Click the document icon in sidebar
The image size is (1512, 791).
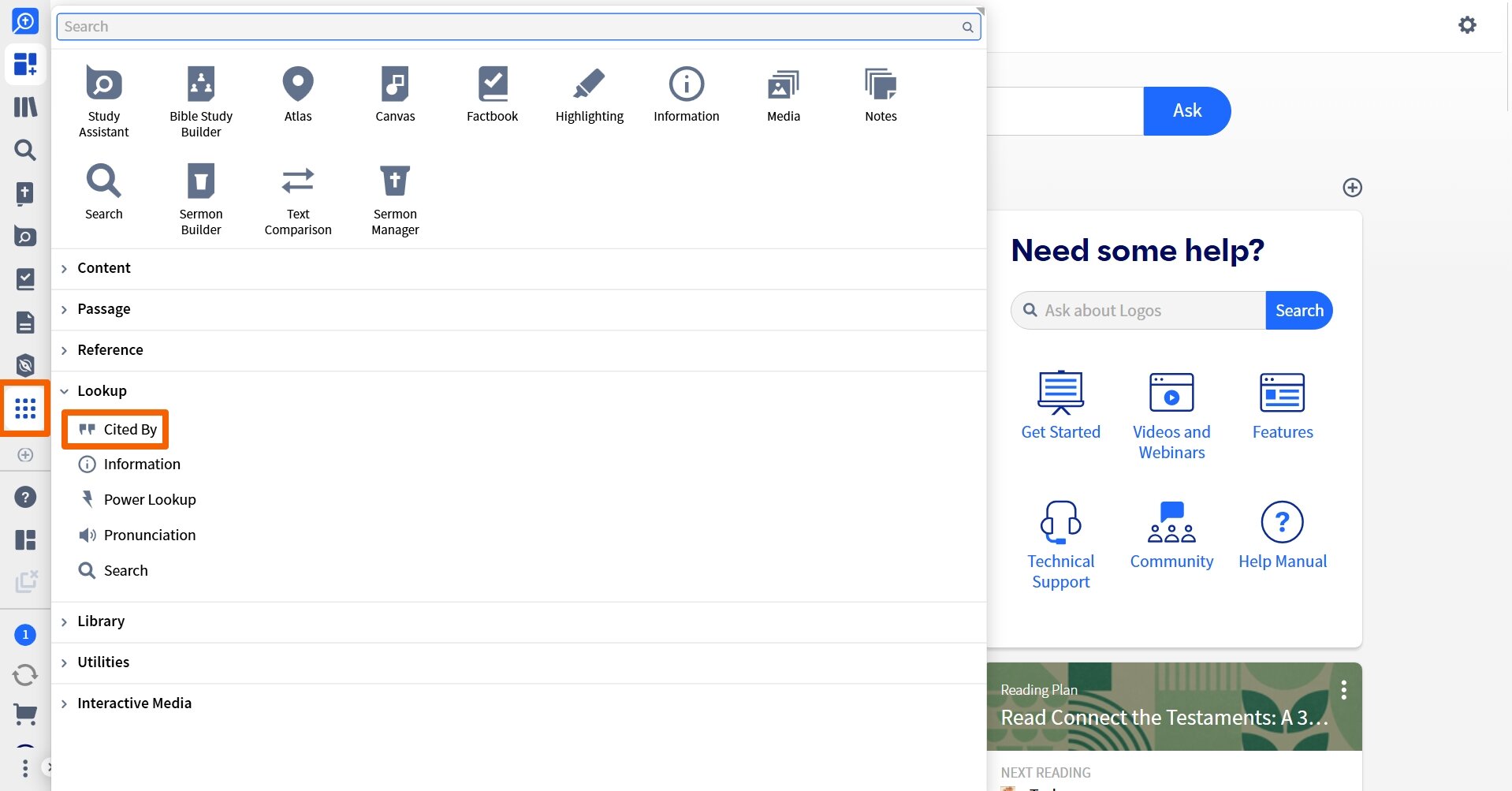pyautogui.click(x=25, y=322)
